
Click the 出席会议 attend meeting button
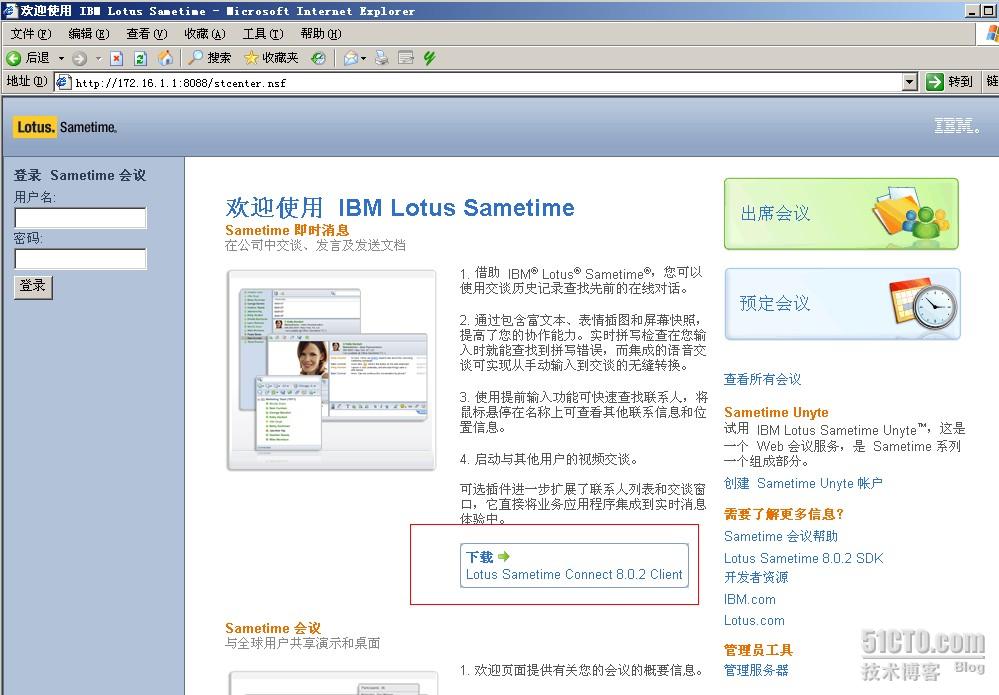pyautogui.click(x=841, y=213)
